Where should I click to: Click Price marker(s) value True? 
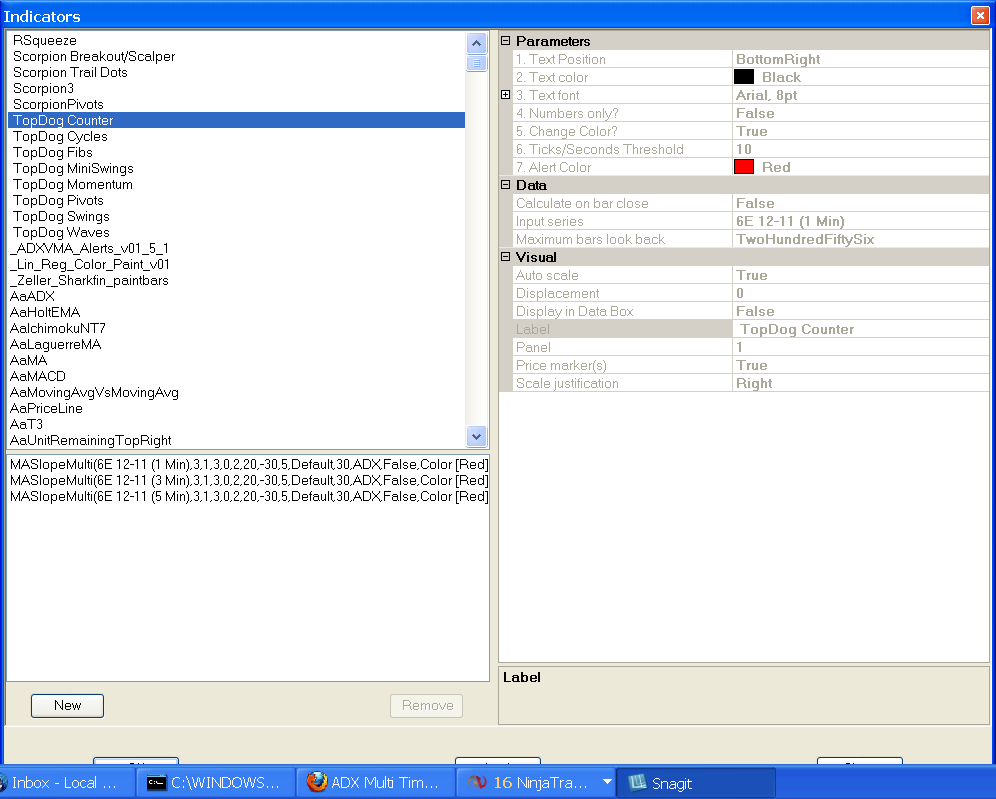tap(861, 365)
